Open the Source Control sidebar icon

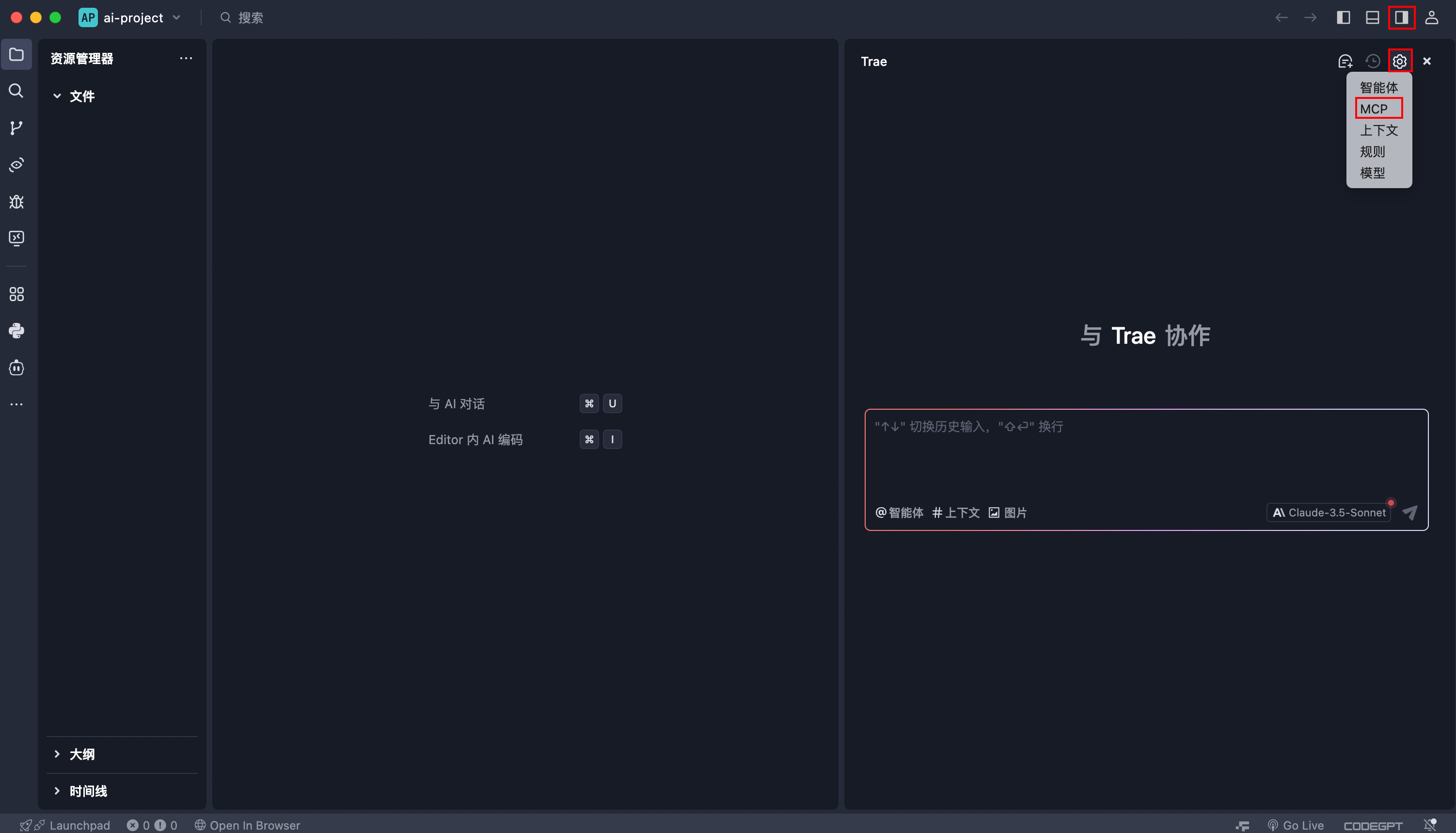(16, 128)
